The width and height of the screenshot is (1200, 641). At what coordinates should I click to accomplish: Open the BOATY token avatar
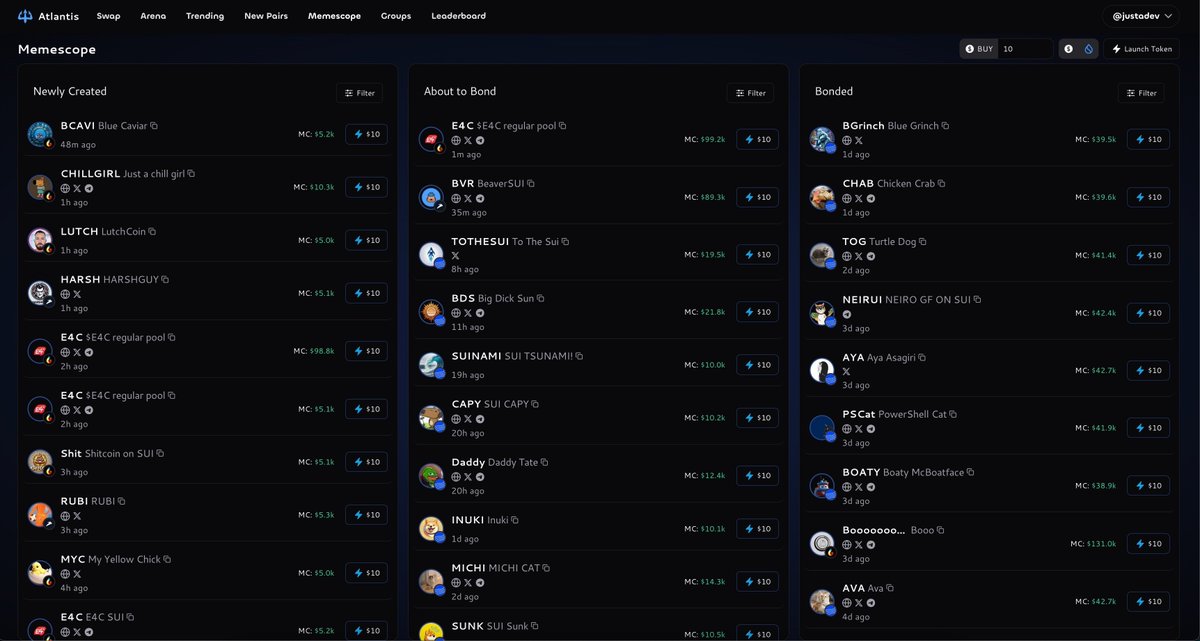click(x=822, y=485)
